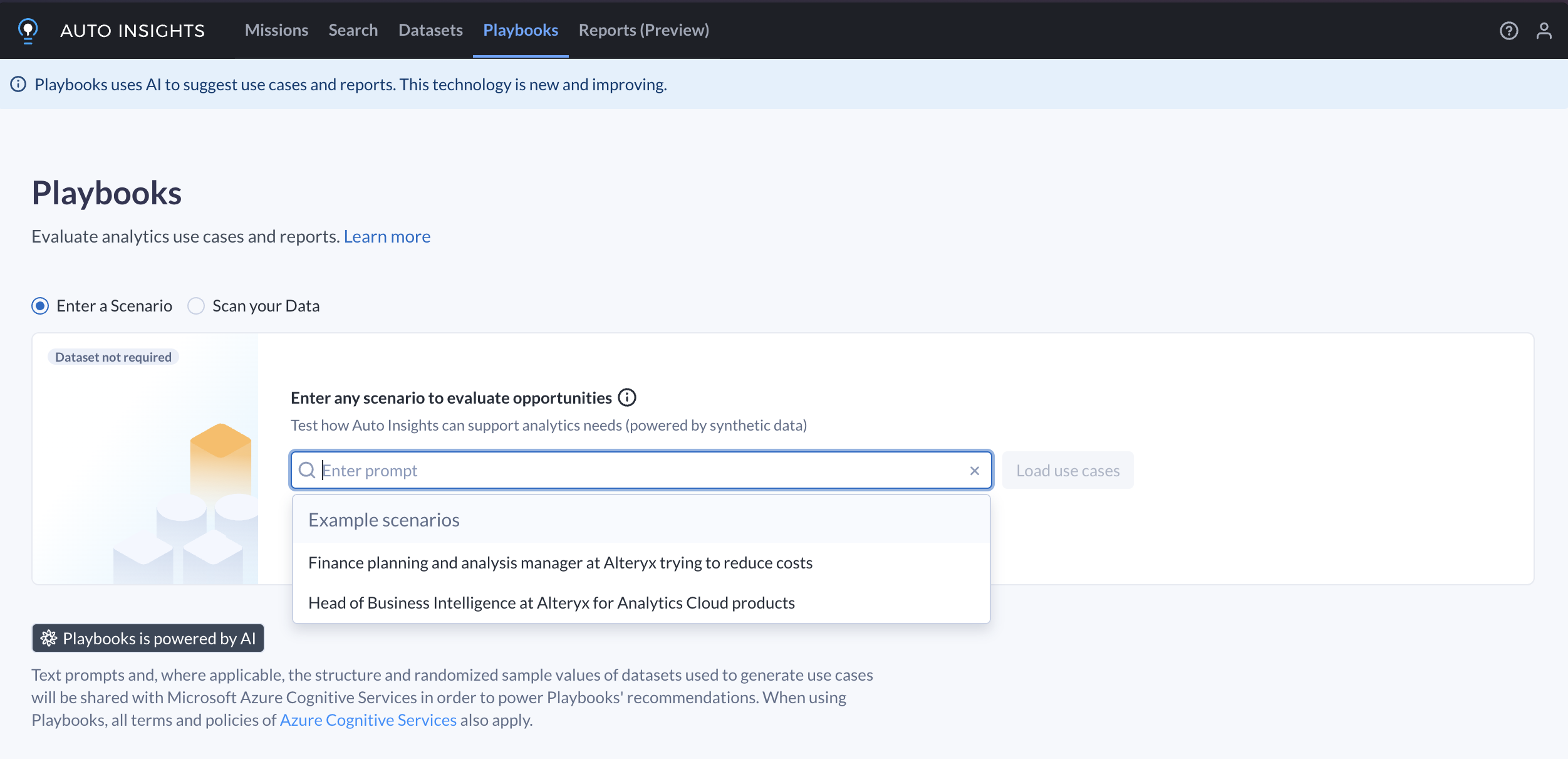The image size is (1568, 759).
Task: Switch to the Datasets tab
Action: click(x=430, y=30)
